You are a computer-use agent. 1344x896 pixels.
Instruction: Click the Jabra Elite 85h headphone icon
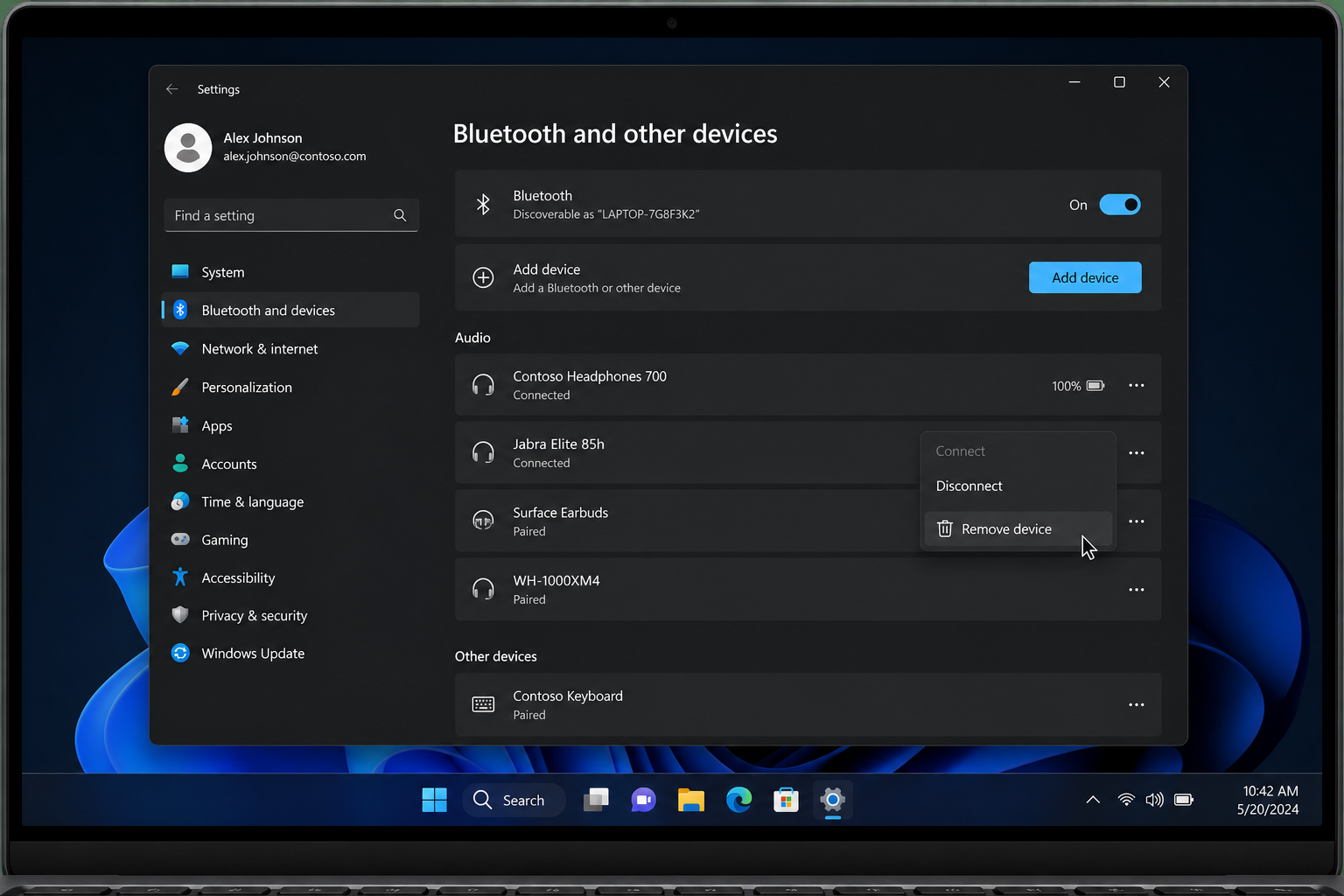pyautogui.click(x=483, y=452)
